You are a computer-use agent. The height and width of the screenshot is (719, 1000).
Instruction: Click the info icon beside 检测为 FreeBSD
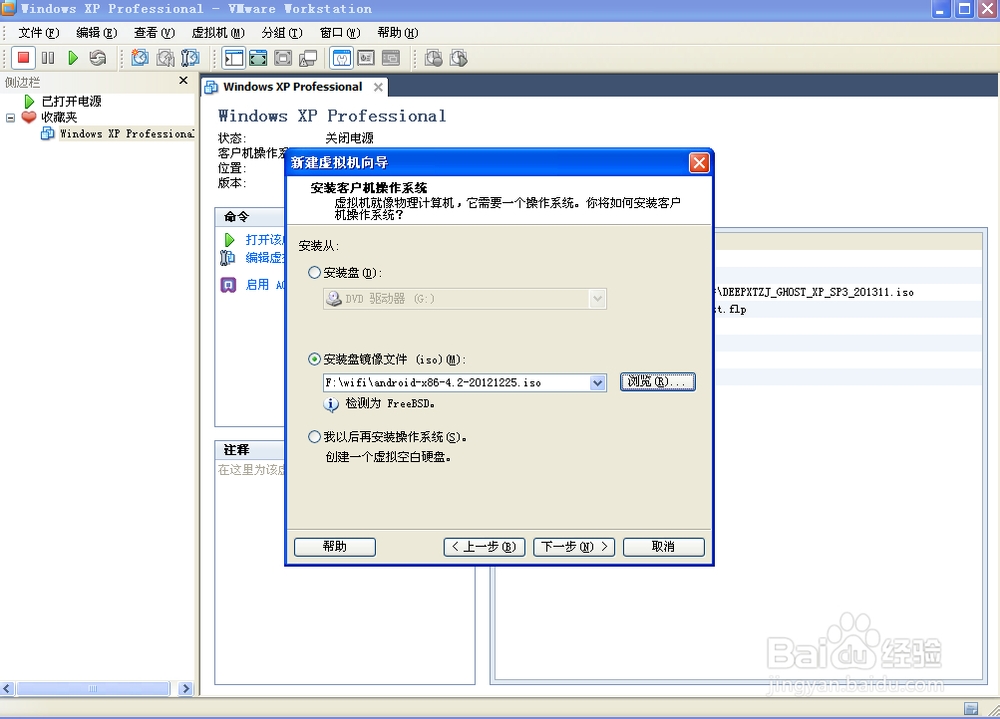pos(331,404)
